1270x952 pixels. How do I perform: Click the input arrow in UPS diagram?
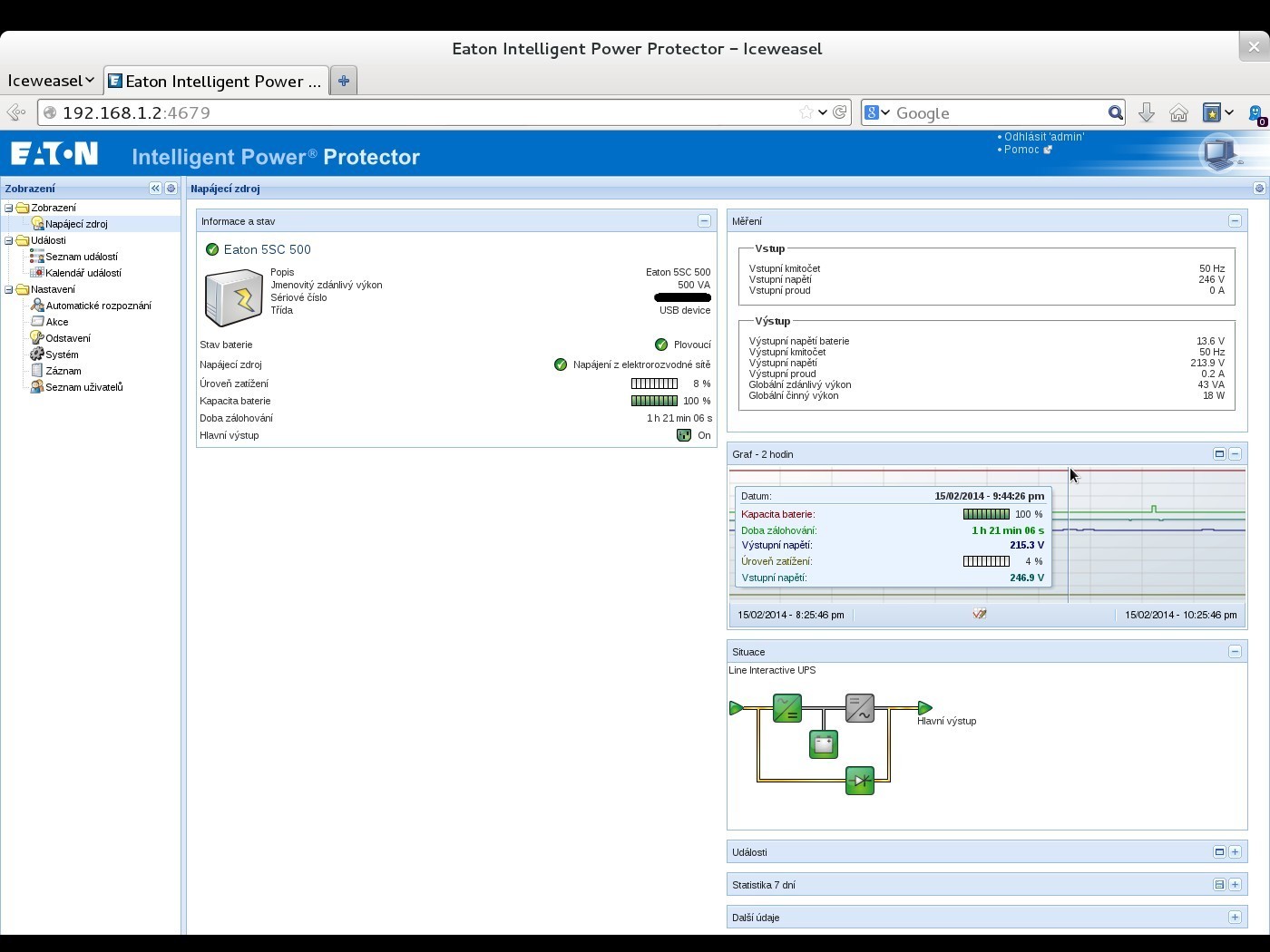[737, 708]
